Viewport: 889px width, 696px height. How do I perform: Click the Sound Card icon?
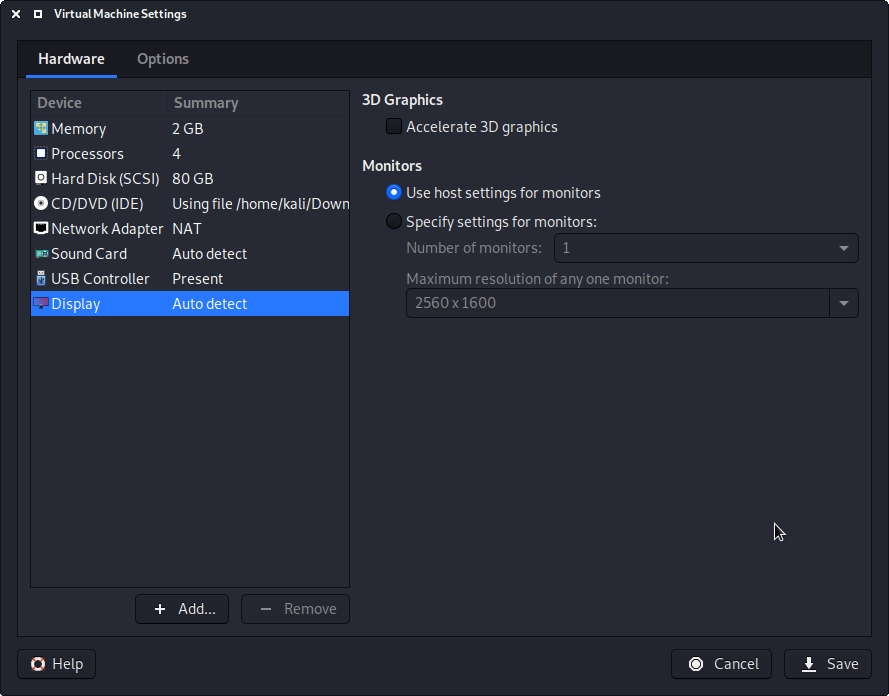click(41, 254)
